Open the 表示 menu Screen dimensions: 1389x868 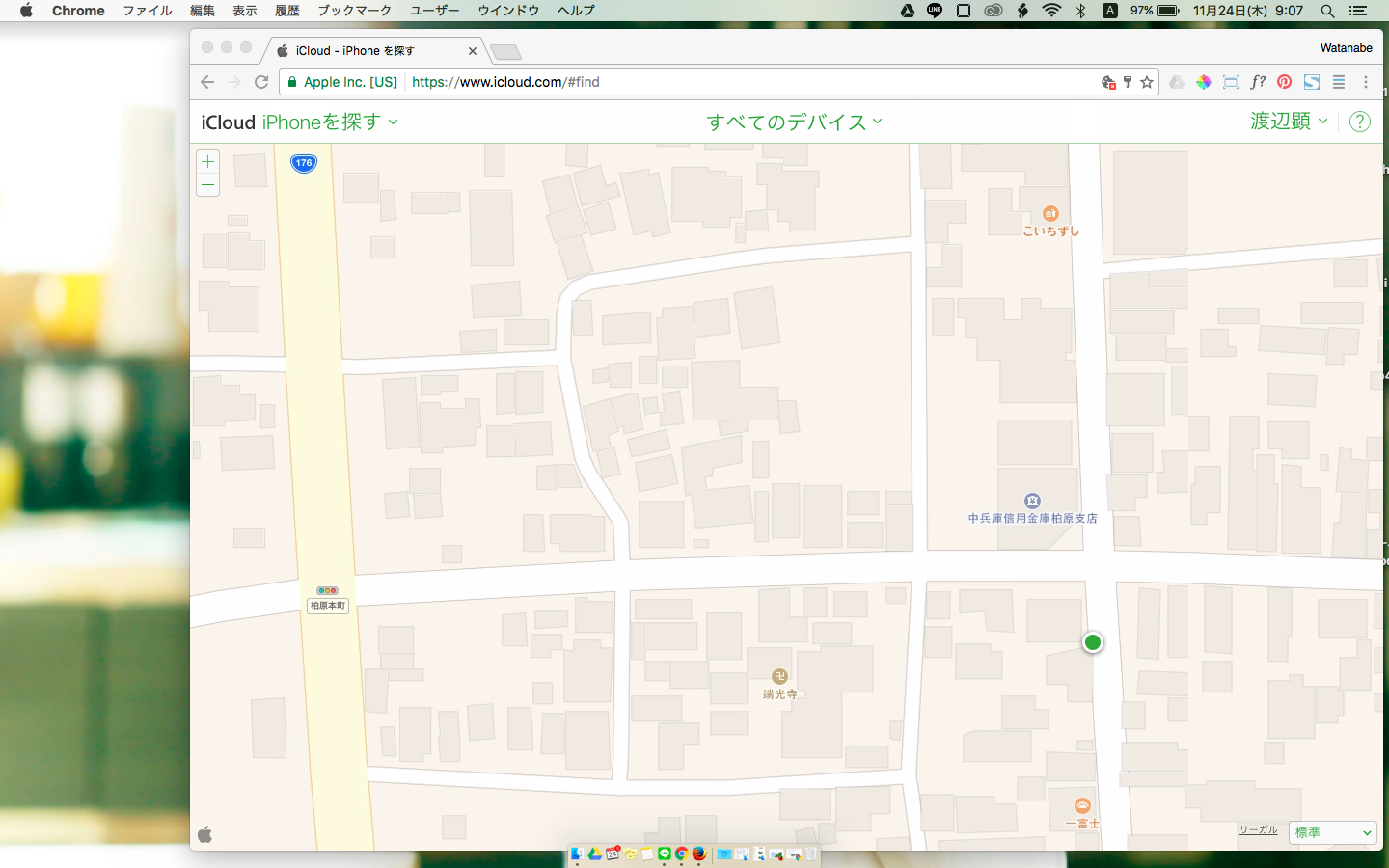click(x=245, y=11)
